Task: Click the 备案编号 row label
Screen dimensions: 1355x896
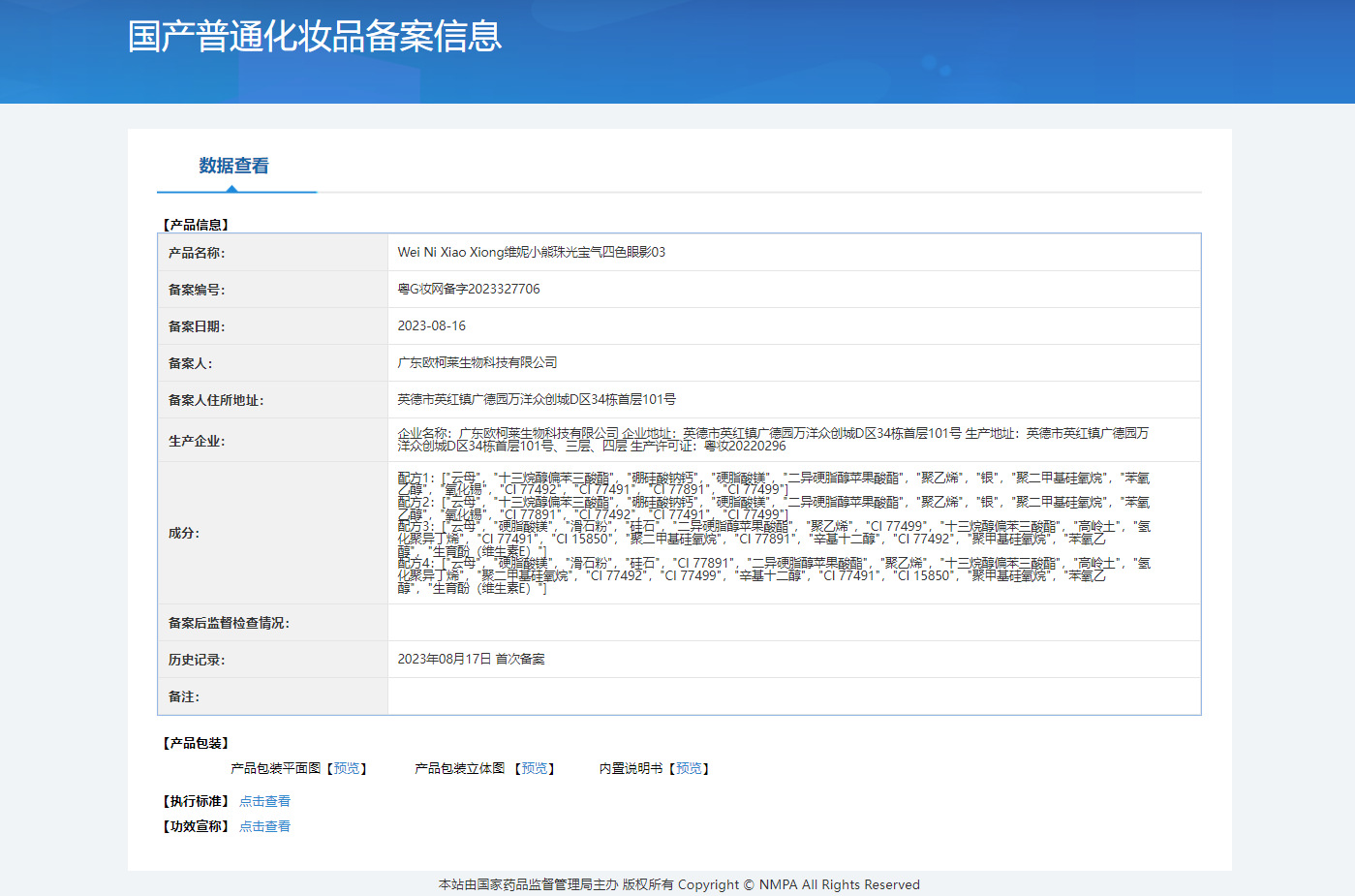Action: [197, 290]
